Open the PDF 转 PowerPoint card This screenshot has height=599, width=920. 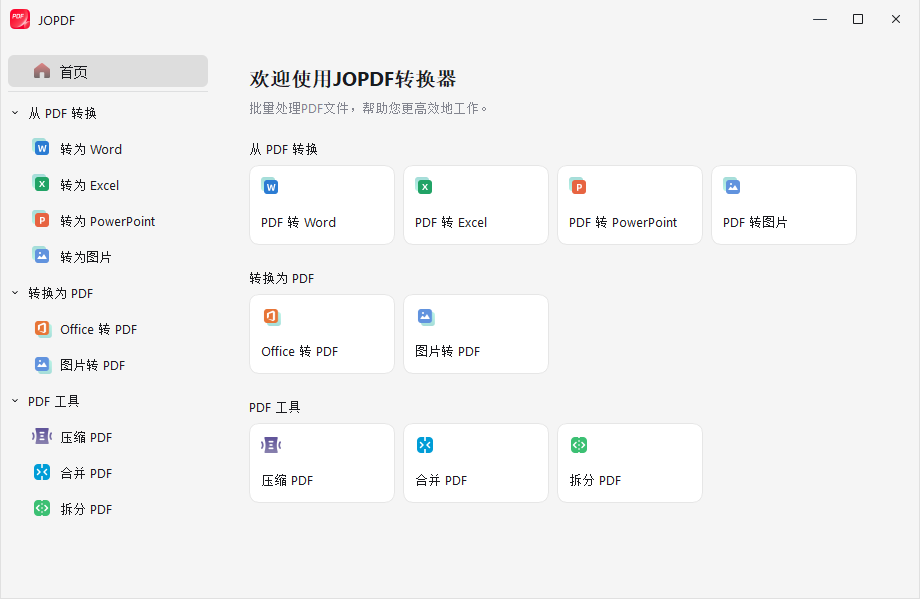(x=629, y=205)
